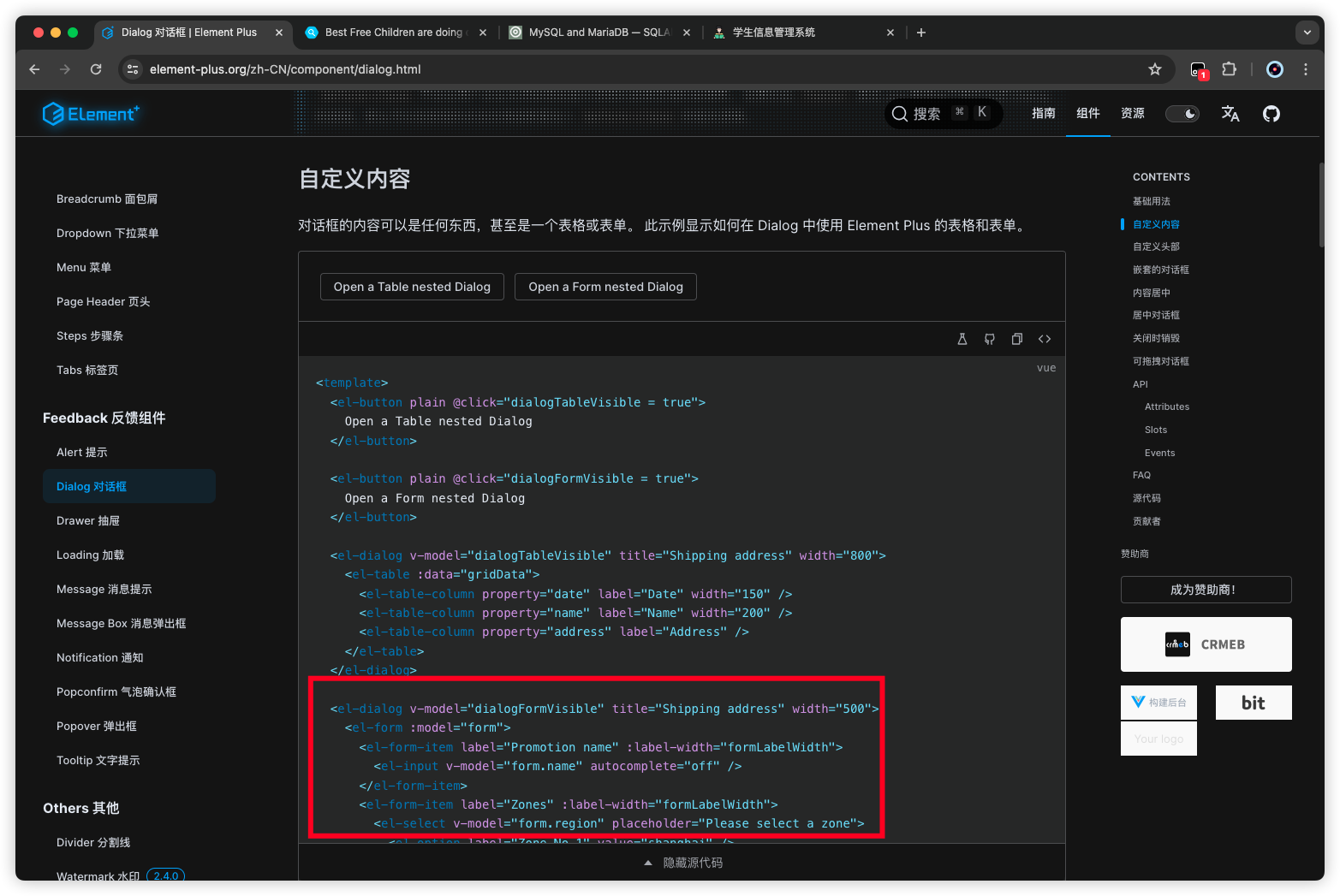
Task: Close the MySQL and MariaDB tab
Action: pyautogui.click(x=687, y=33)
